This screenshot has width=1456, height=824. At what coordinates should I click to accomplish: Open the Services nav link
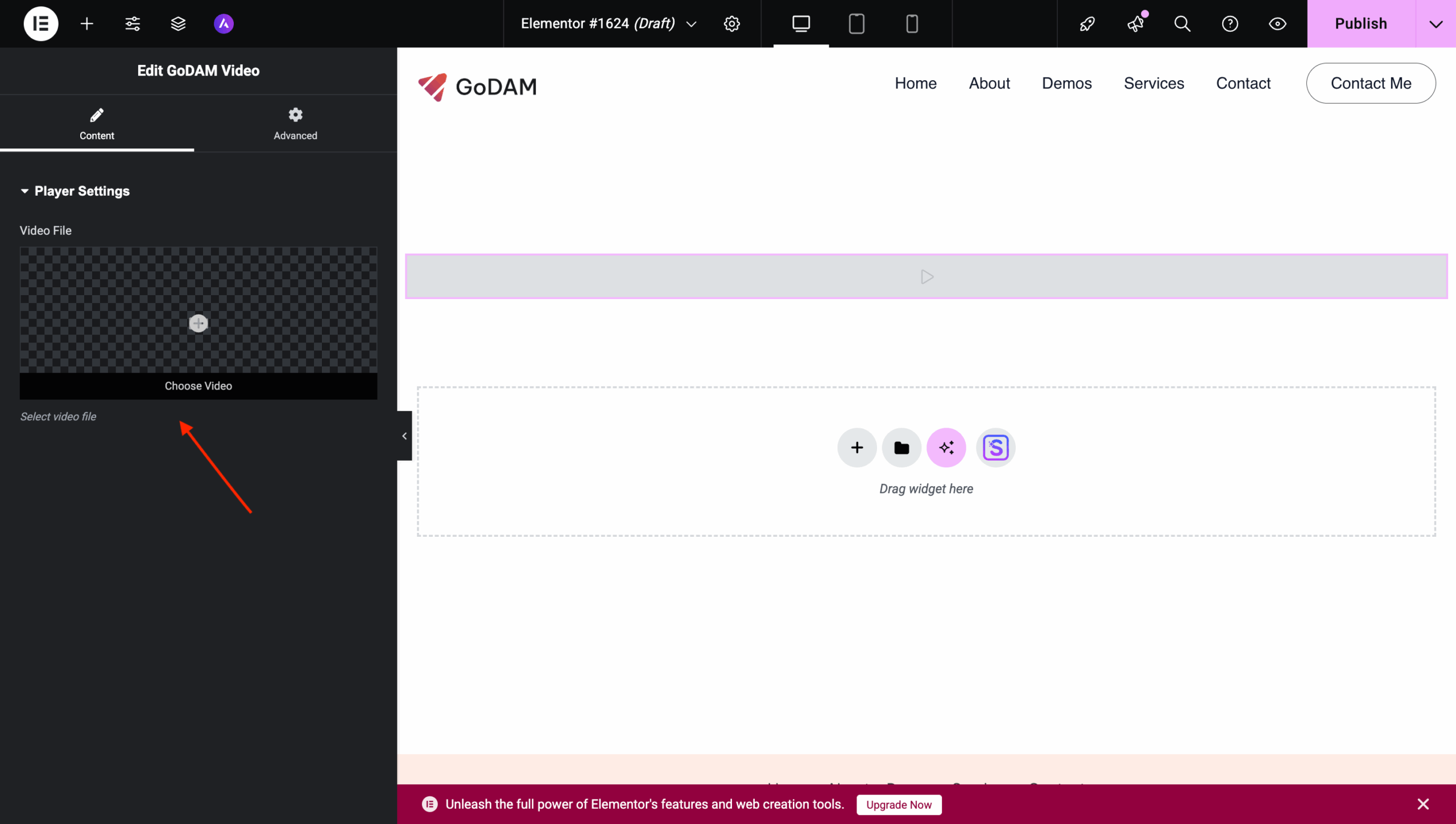tap(1154, 84)
